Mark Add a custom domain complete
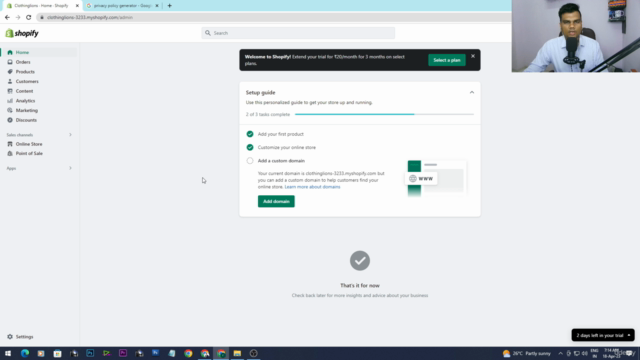 250,161
